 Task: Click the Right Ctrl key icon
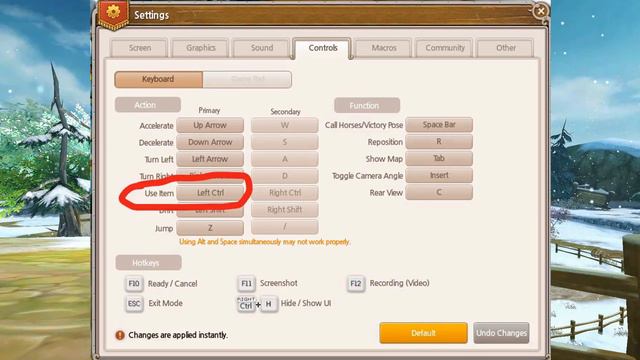click(x=246, y=304)
